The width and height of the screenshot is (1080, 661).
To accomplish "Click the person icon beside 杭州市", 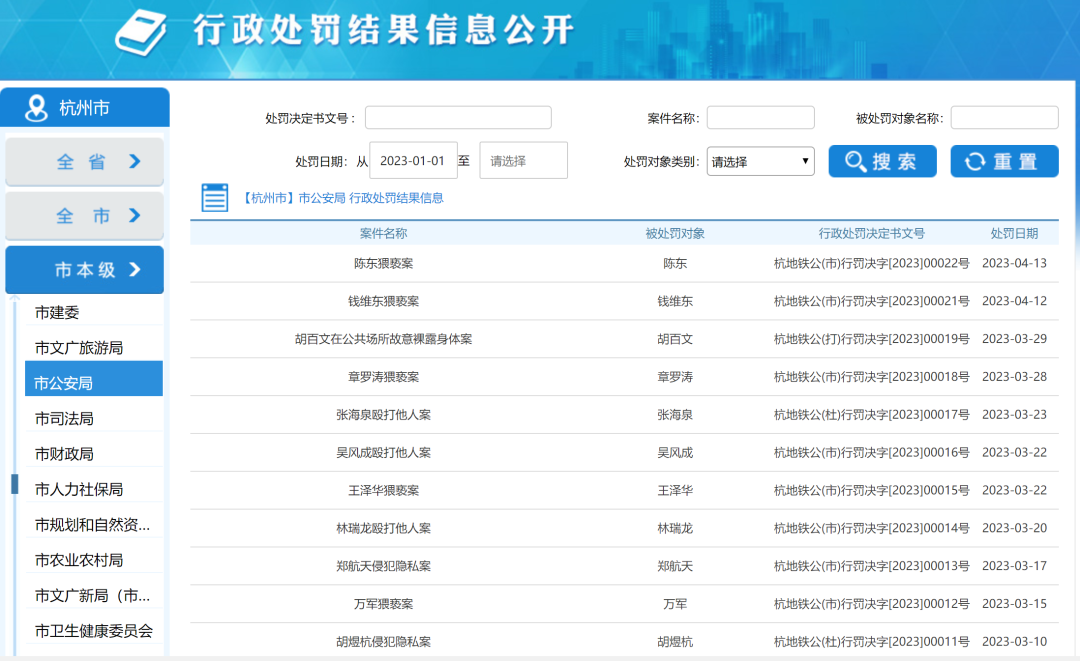I will (35, 107).
